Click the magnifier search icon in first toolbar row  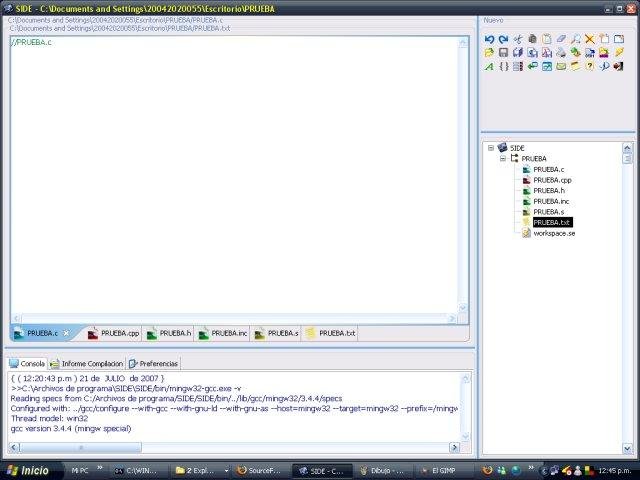pos(576,39)
